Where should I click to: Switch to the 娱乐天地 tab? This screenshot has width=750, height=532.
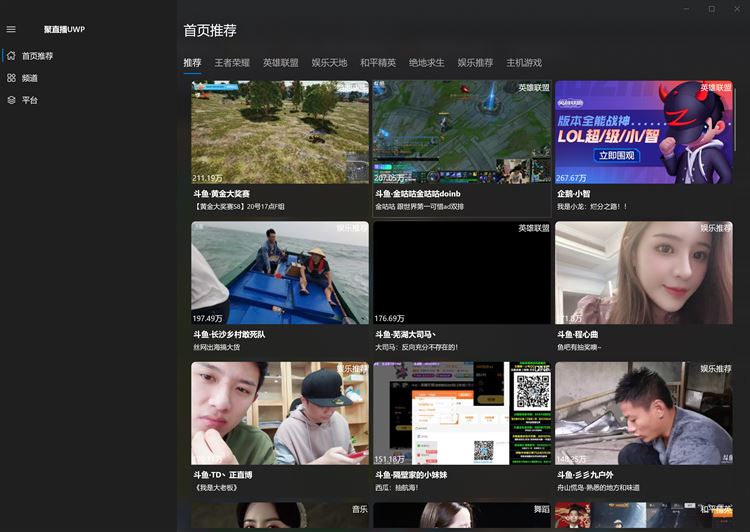329,63
